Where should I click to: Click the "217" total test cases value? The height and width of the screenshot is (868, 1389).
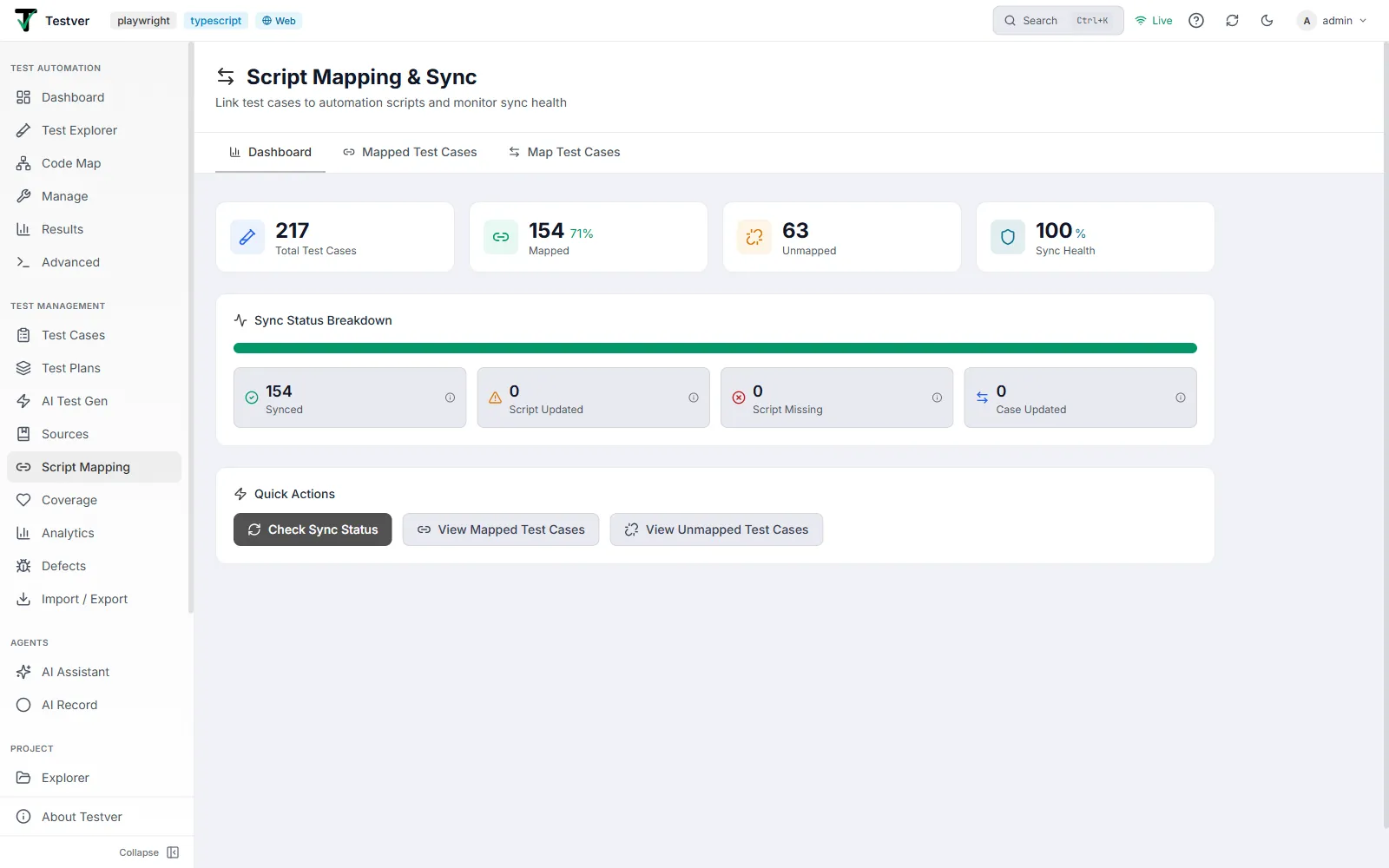293,230
